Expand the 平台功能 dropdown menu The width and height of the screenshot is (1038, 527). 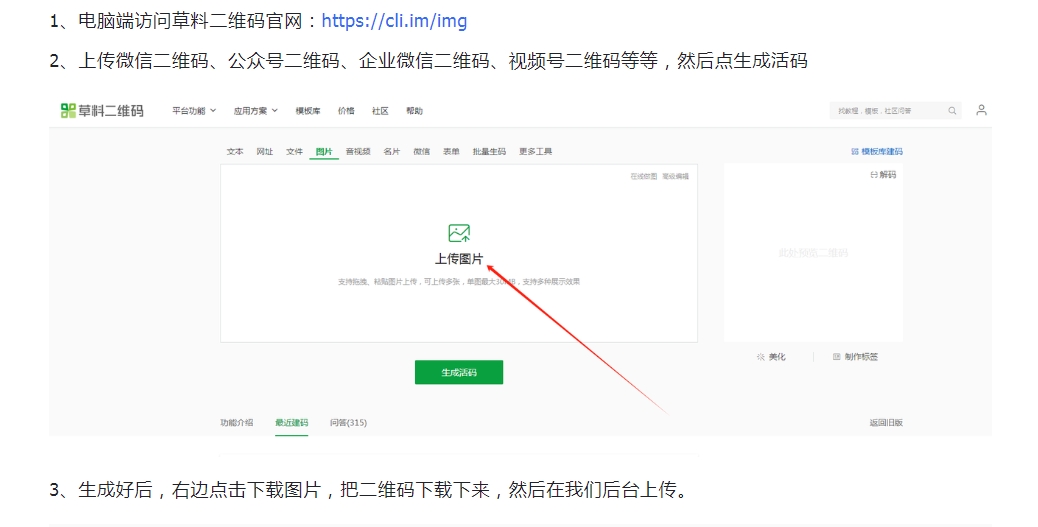click(194, 111)
